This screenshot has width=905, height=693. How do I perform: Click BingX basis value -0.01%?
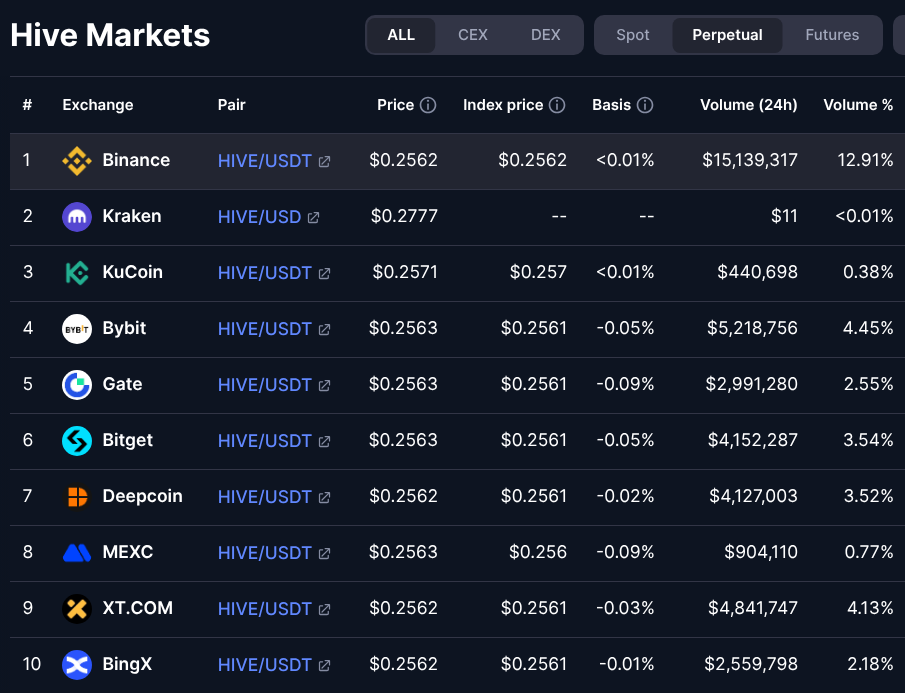(x=626, y=664)
